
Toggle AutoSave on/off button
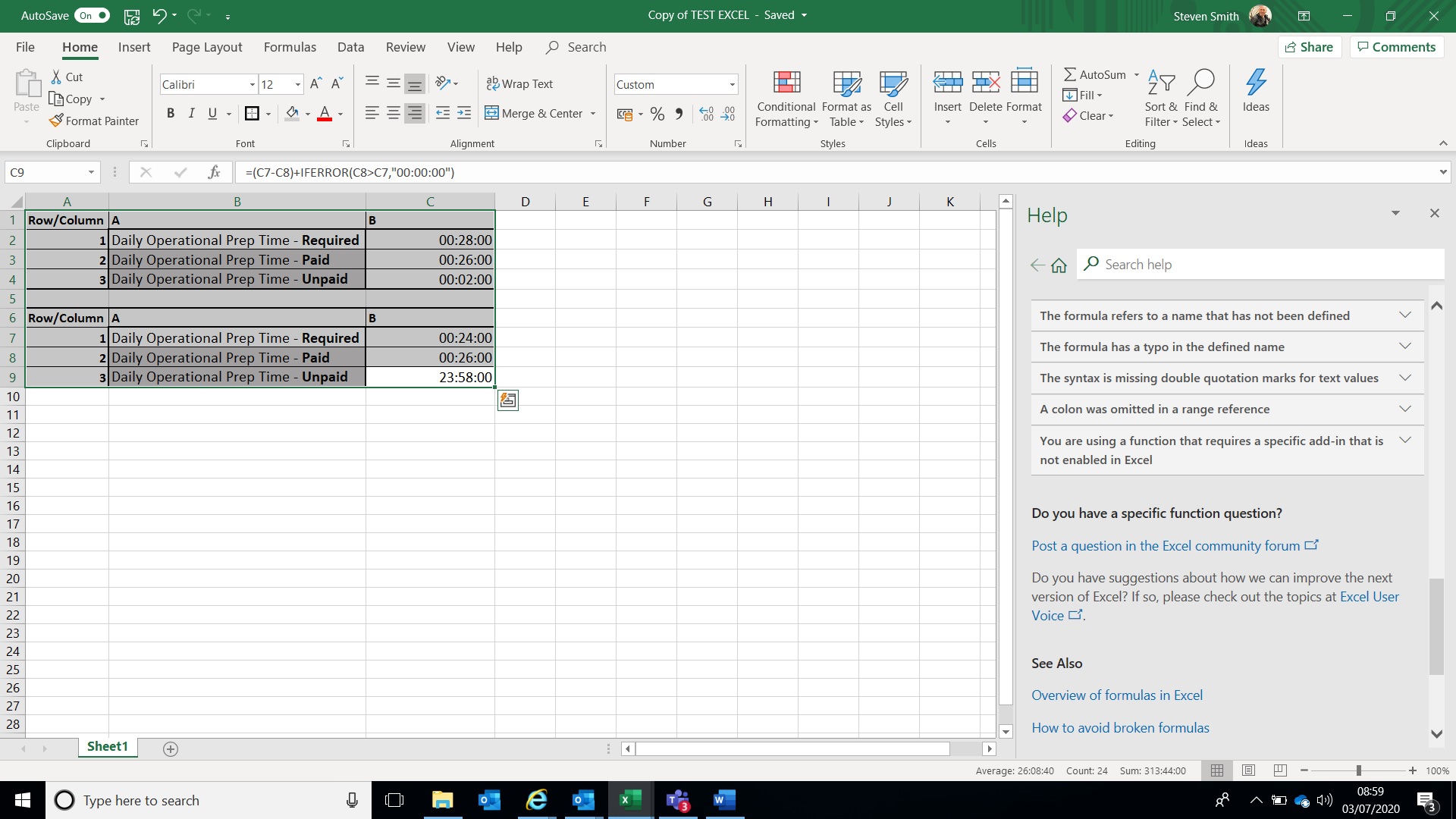[x=94, y=15]
